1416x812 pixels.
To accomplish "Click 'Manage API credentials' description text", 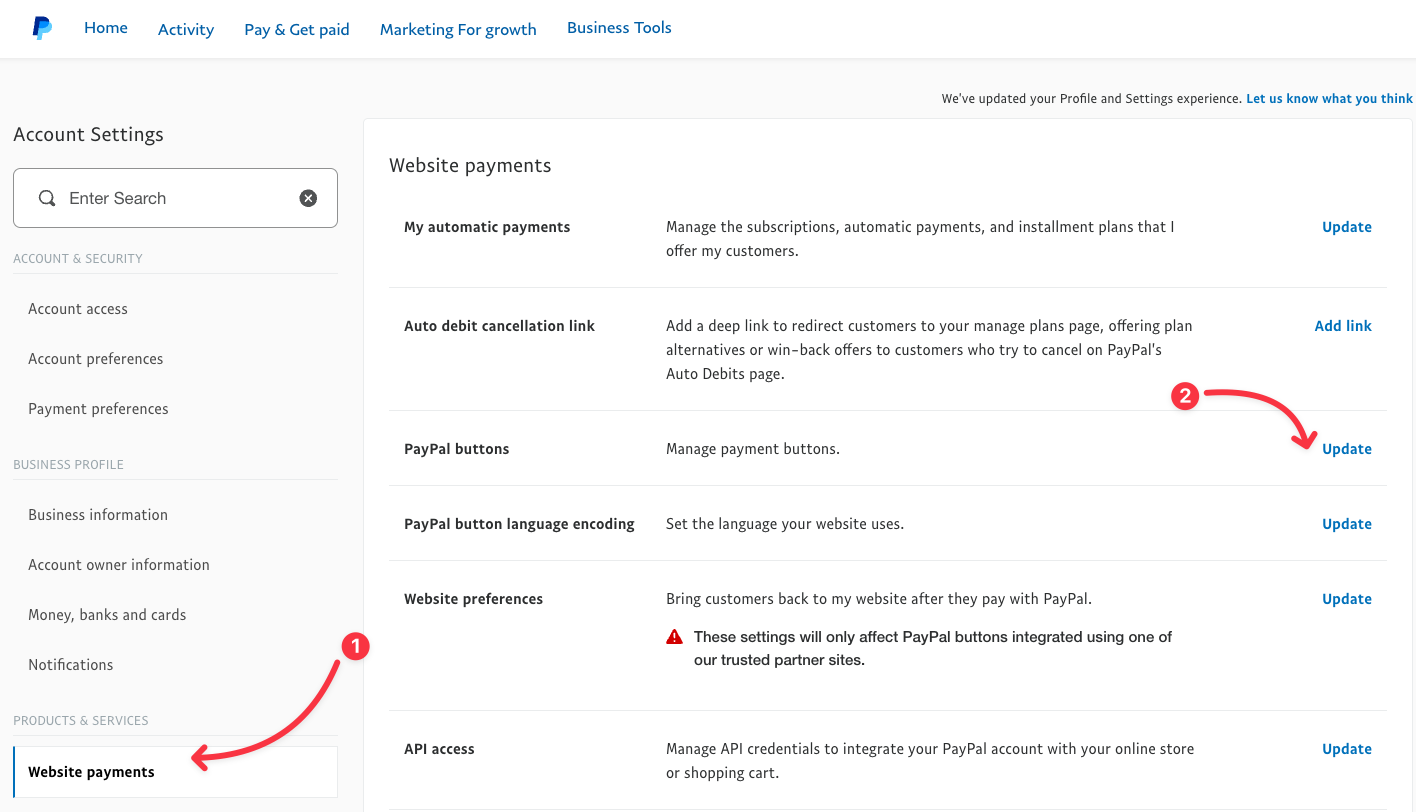I will pos(930,761).
